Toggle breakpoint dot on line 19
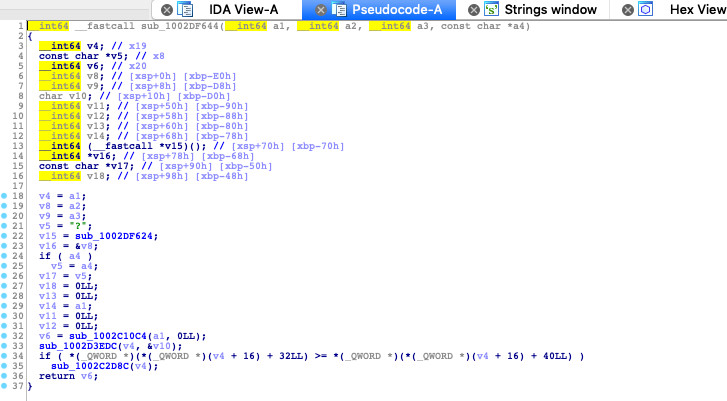This screenshot has height=401, width=727. 4,206
